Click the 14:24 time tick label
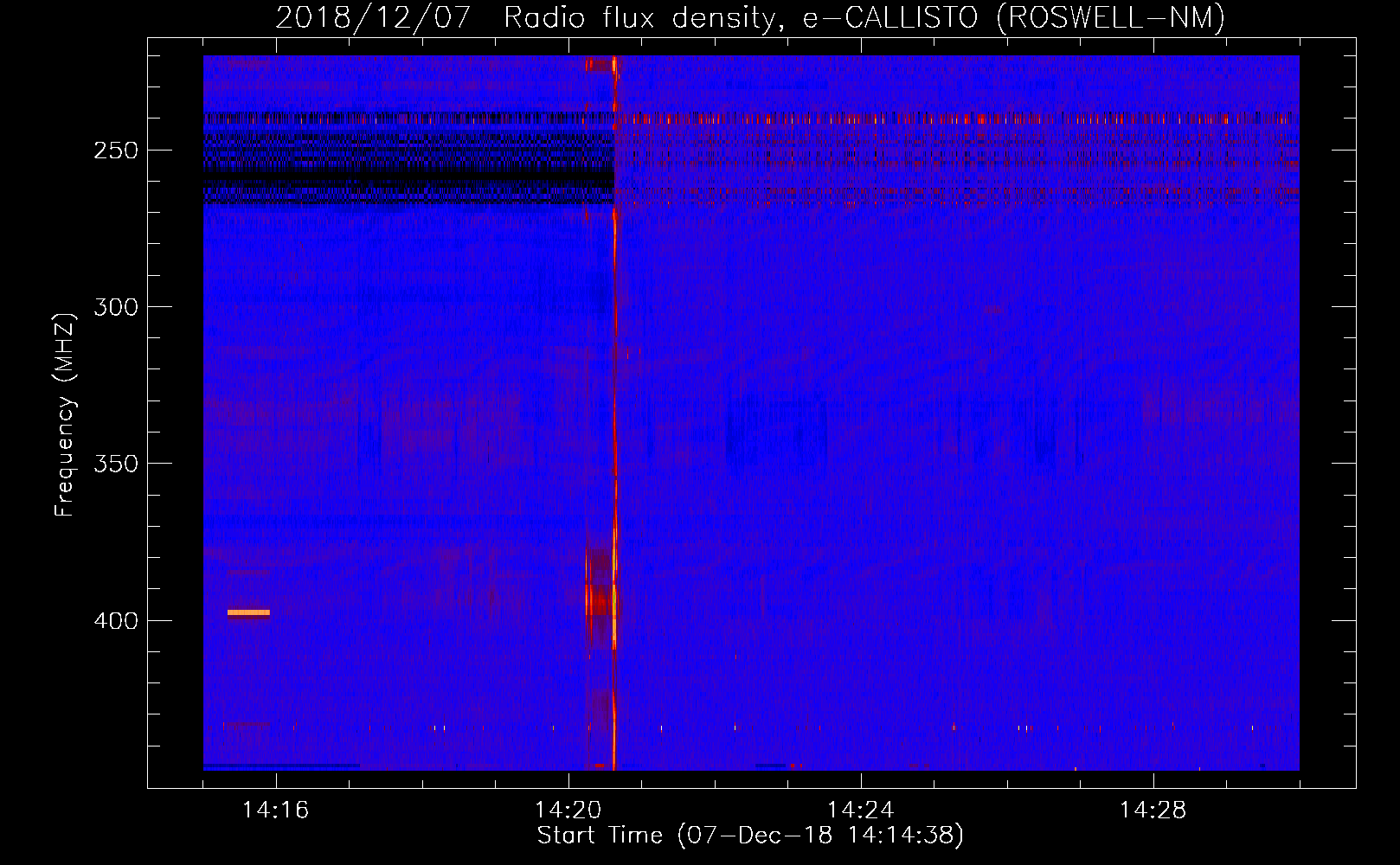 pyautogui.click(x=860, y=810)
